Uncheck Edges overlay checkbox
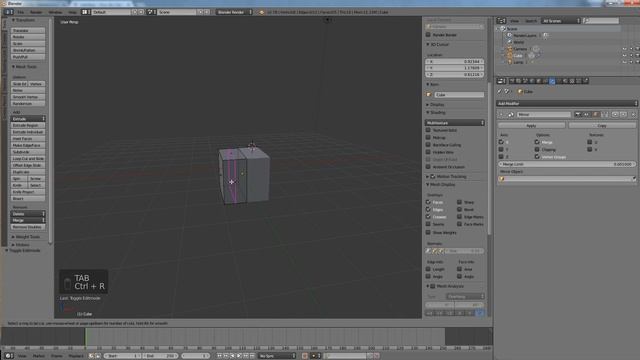Image resolution: width=640 pixels, height=360 pixels. click(428, 209)
